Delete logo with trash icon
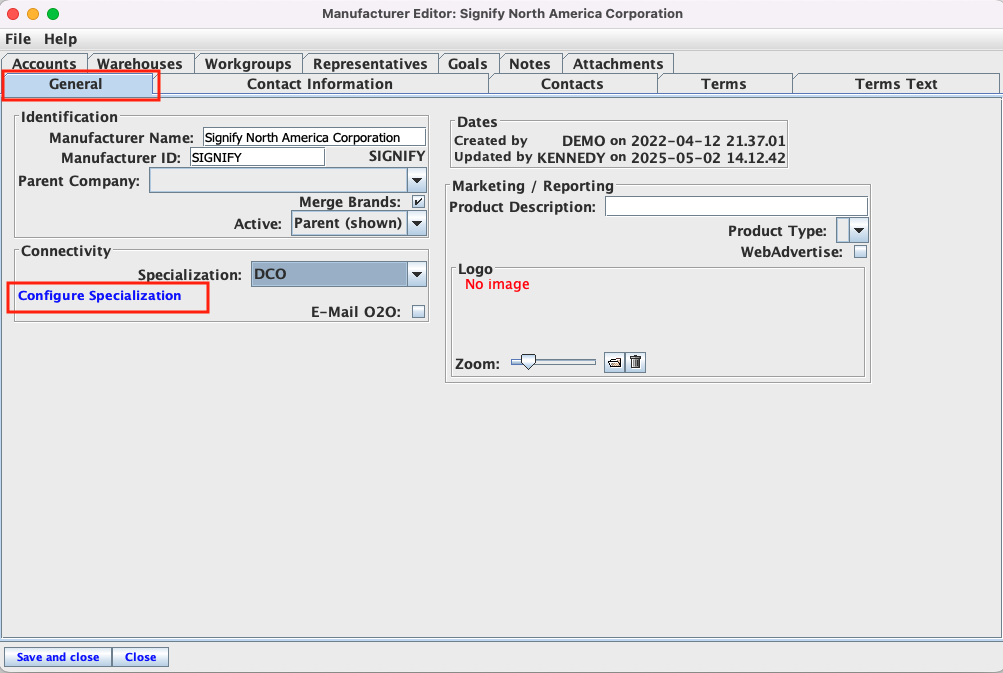This screenshot has height=673, width=1003. [x=635, y=363]
